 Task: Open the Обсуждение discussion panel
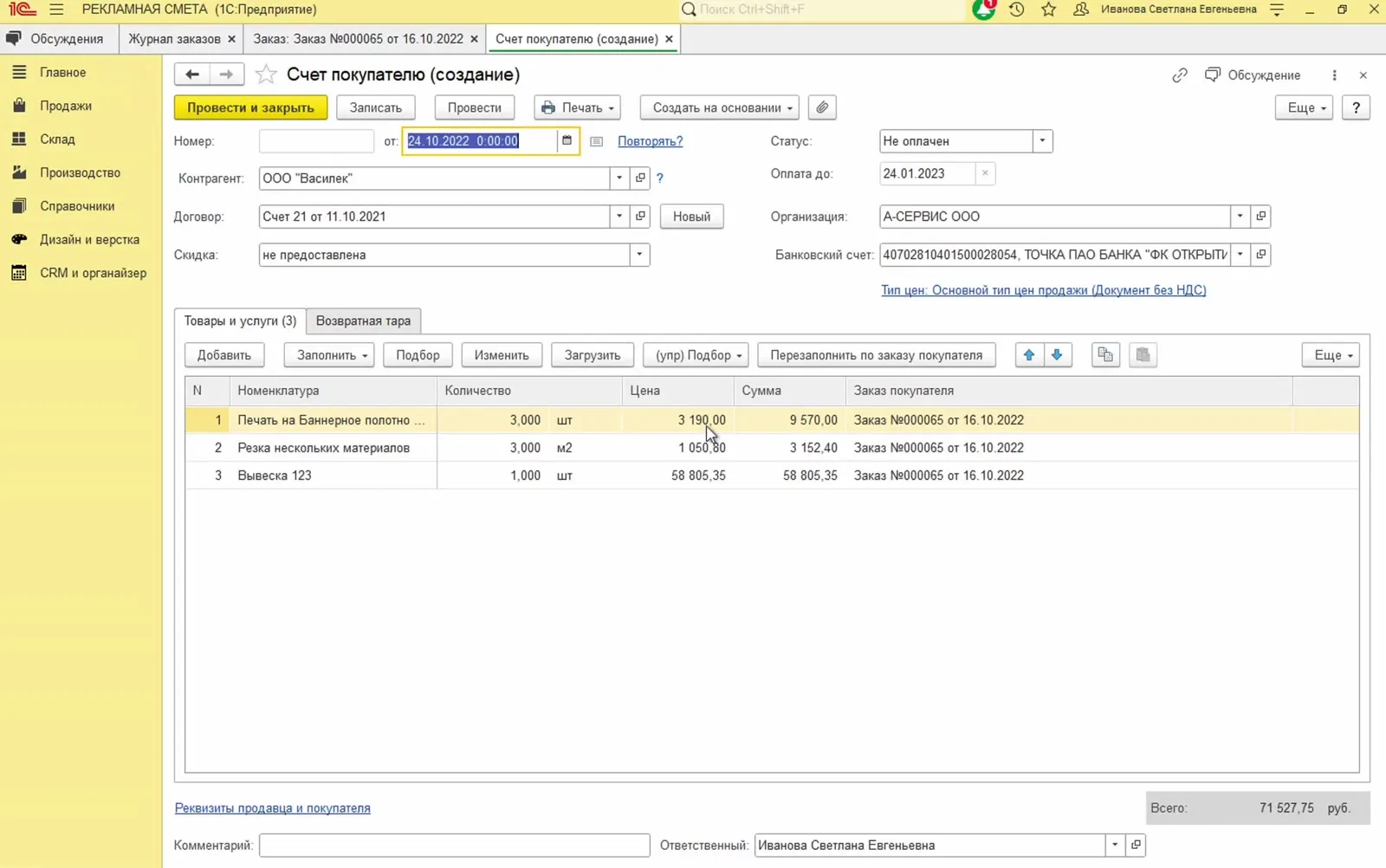1253,75
